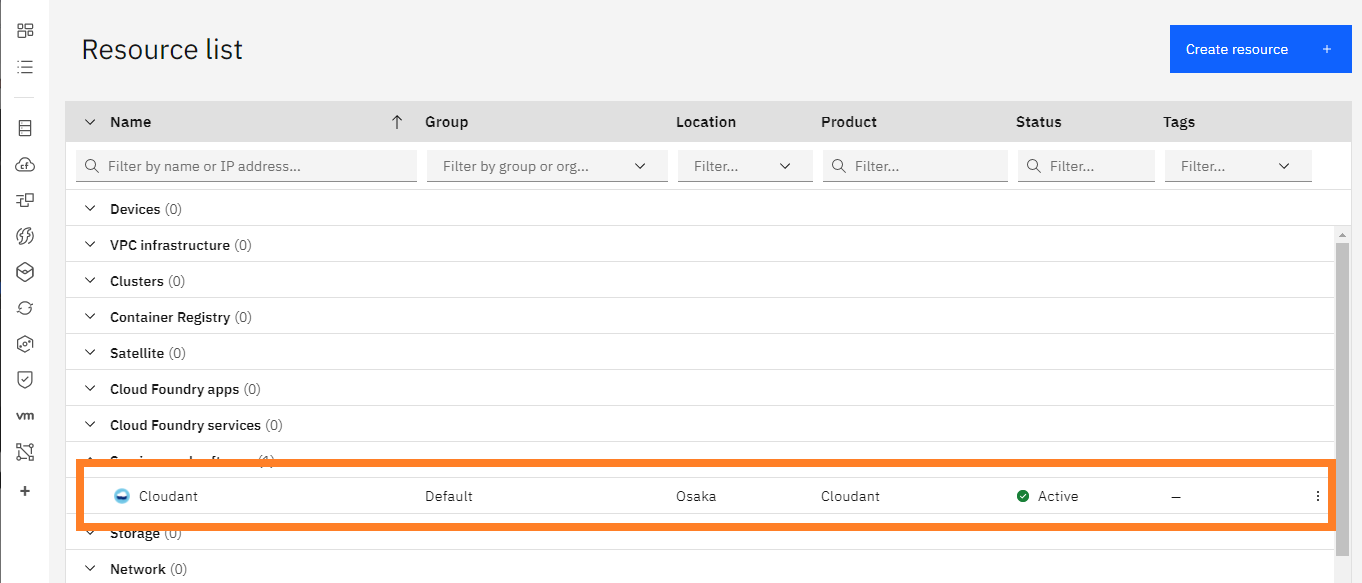Expand the Container Registry section
Screen dimensions: 1362x583
click(x=91, y=317)
